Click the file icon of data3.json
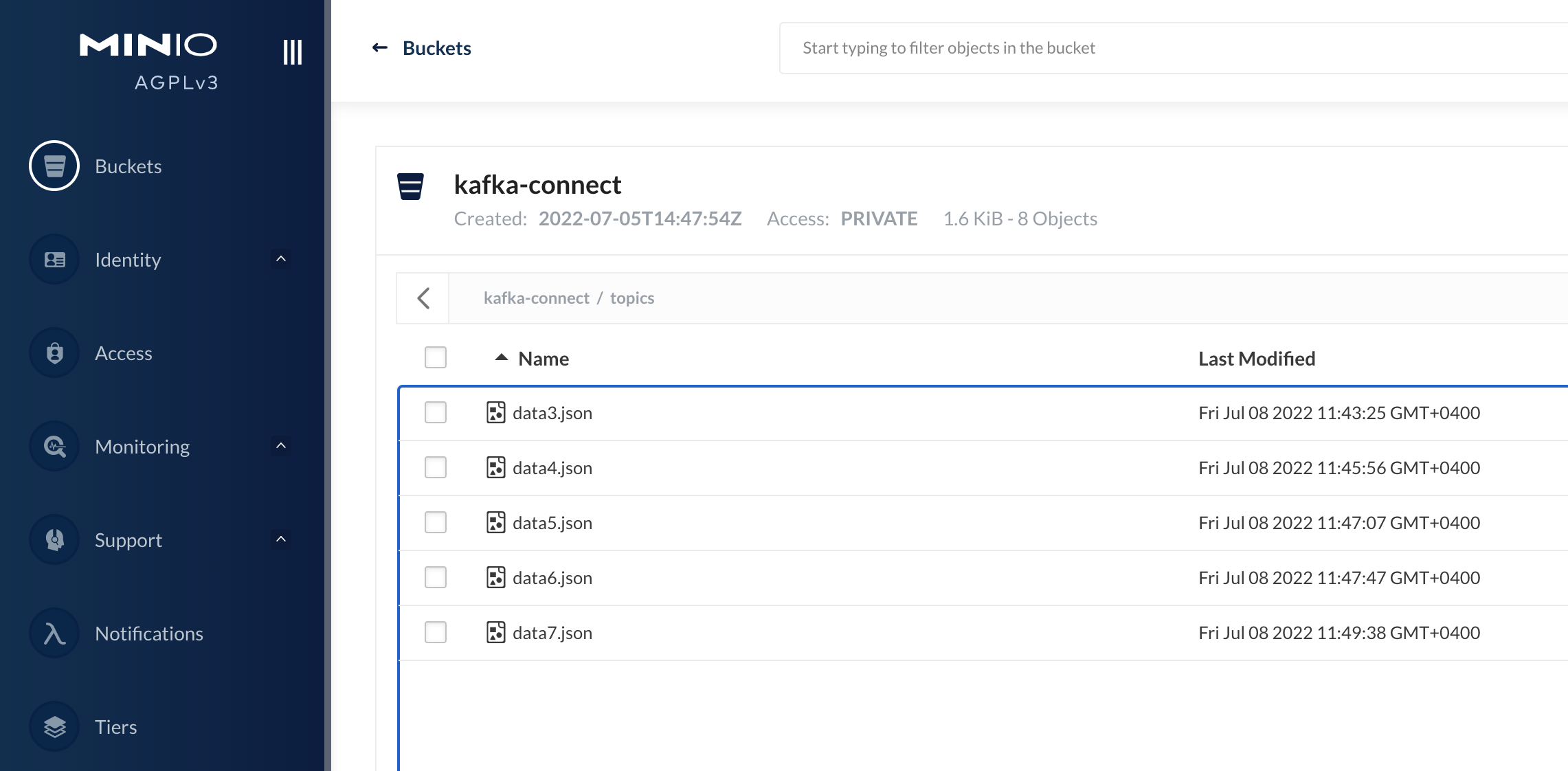Image resolution: width=1568 pixels, height=771 pixels. (495, 412)
